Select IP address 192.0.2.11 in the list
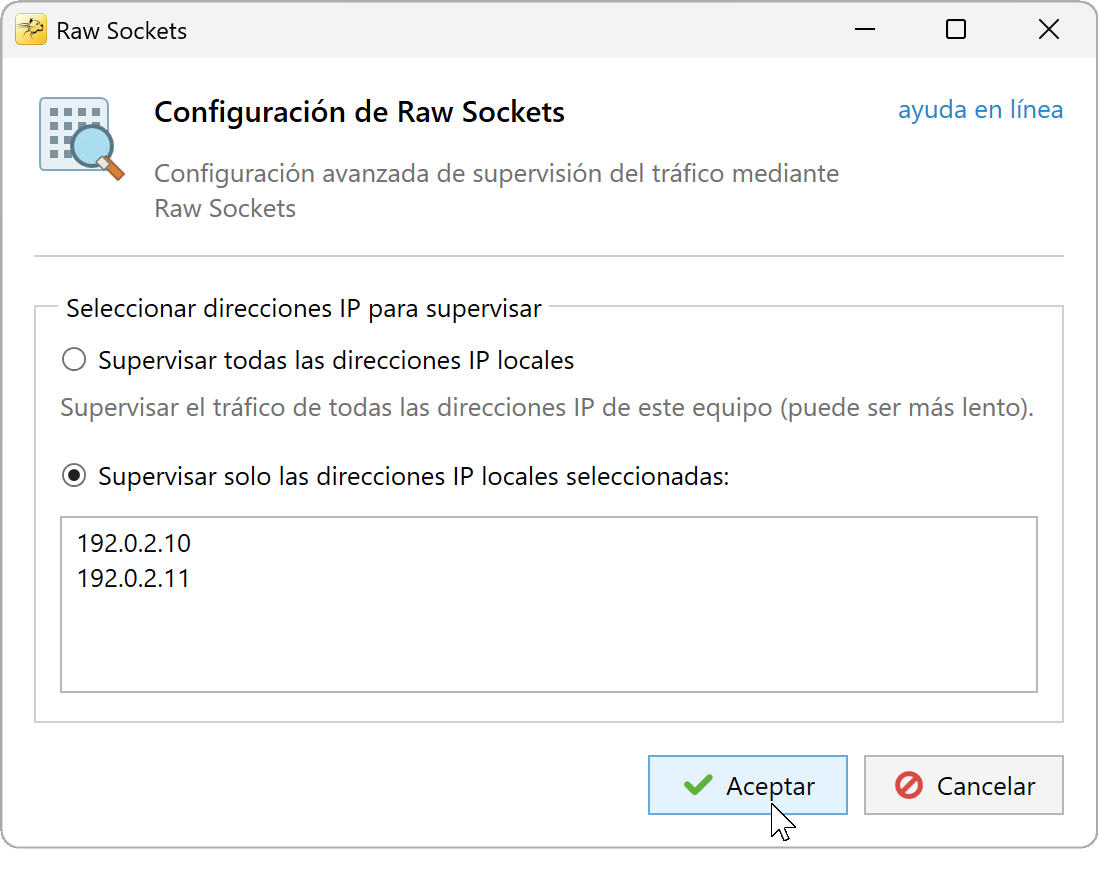 [133, 579]
